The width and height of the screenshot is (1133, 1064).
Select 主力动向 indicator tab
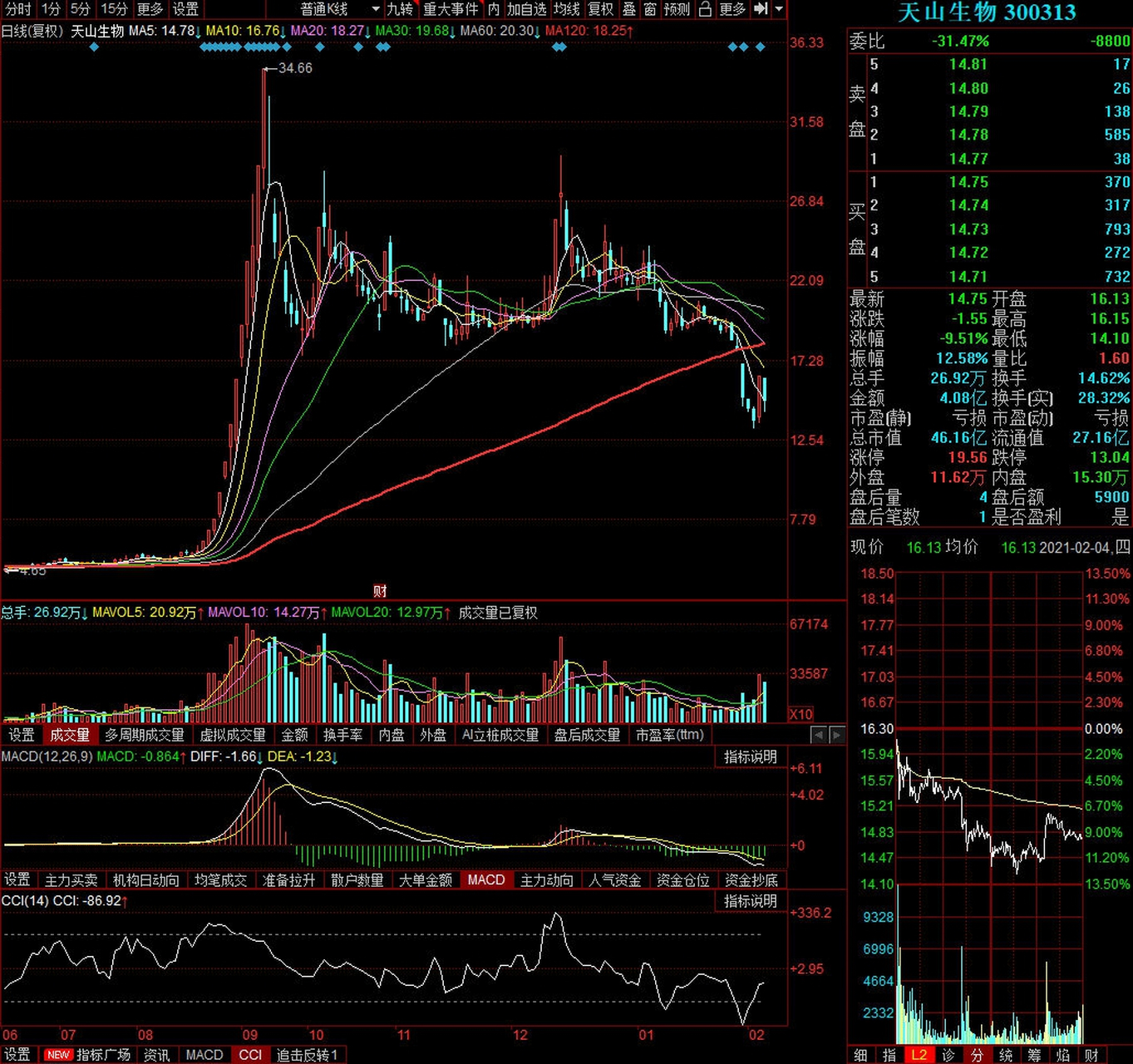click(x=546, y=879)
